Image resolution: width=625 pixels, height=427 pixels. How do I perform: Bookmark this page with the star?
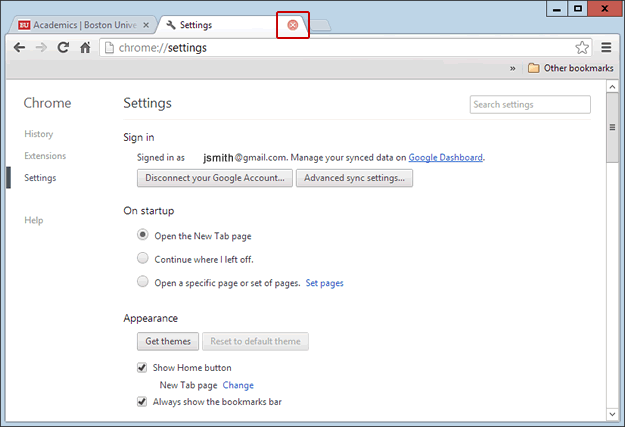[x=582, y=47]
